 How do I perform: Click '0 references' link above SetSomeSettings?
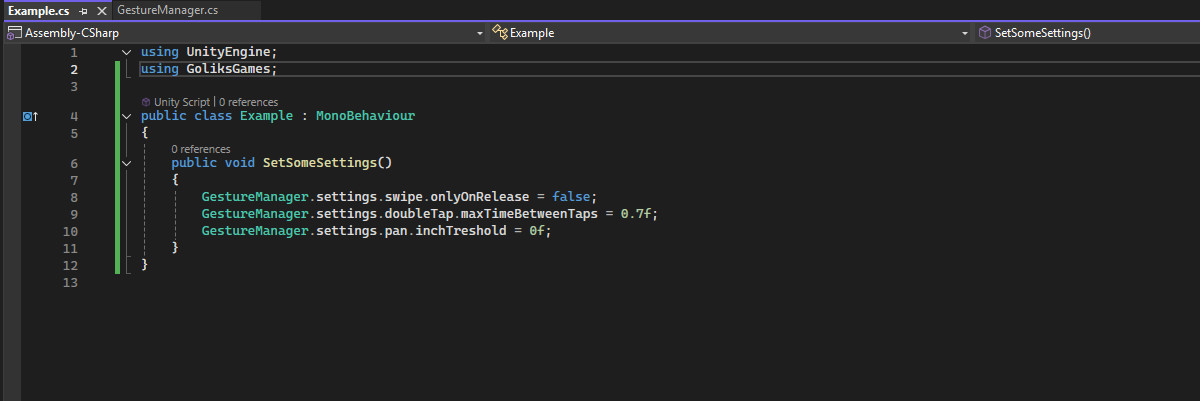tap(200, 149)
